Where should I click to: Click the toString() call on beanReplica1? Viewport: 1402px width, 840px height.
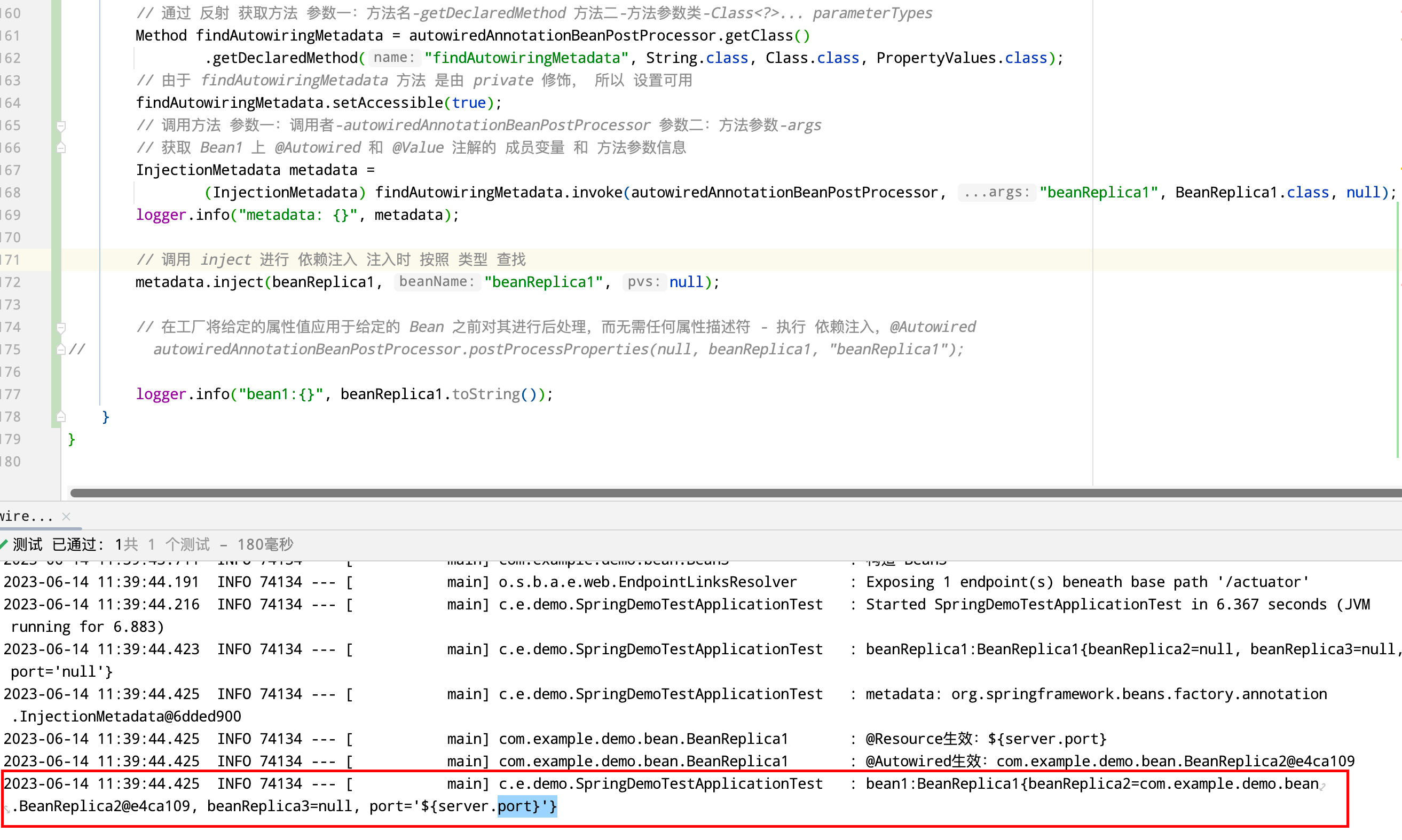(494, 394)
